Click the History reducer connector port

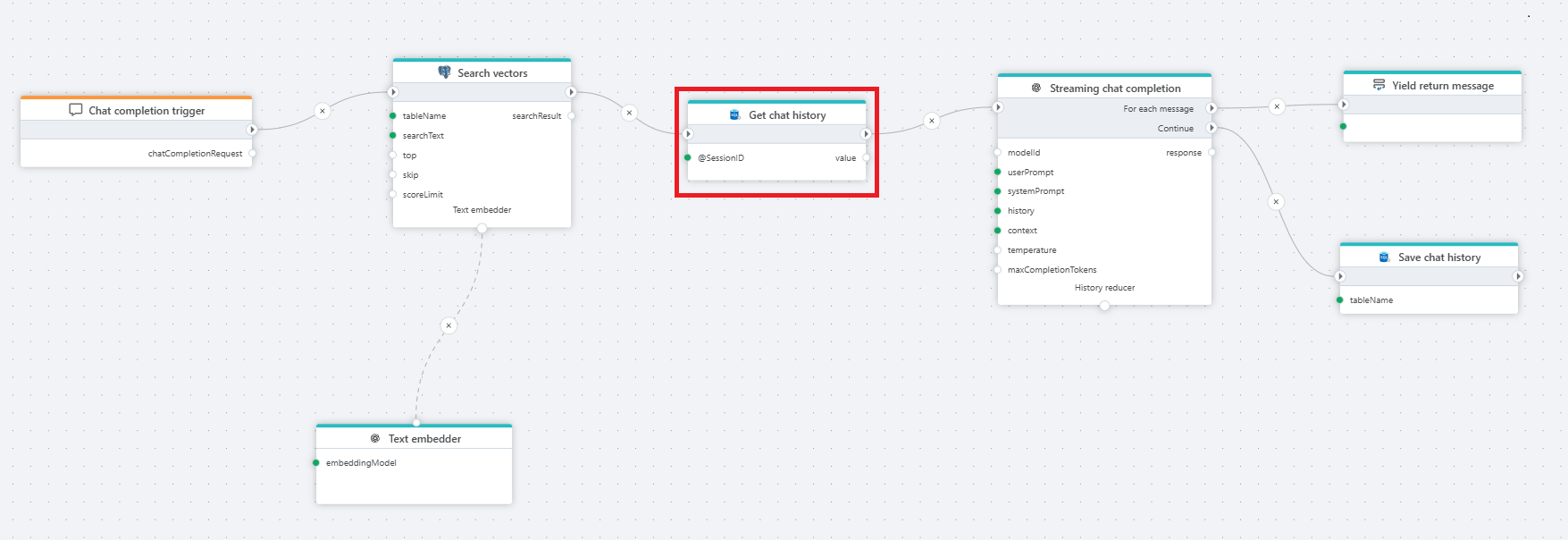tap(1105, 306)
